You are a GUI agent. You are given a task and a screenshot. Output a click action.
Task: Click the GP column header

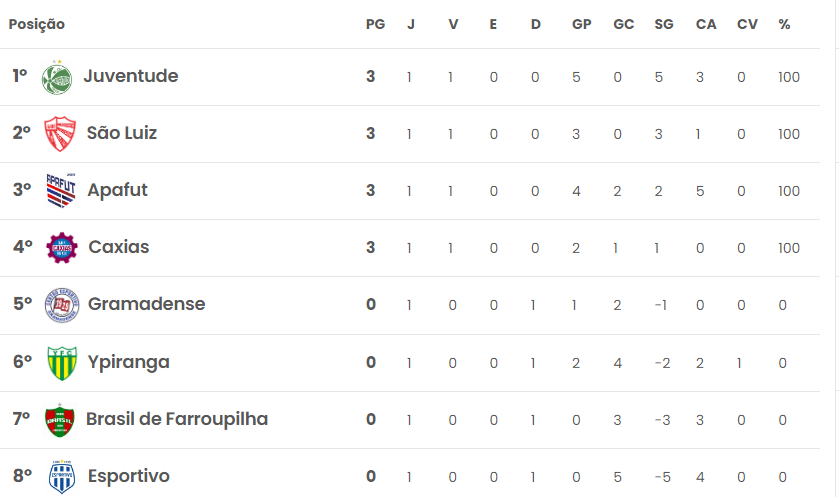tap(582, 25)
